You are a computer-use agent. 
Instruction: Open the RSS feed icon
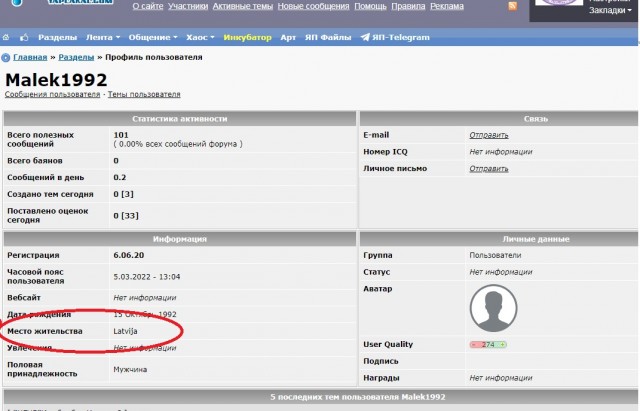(512, 6)
